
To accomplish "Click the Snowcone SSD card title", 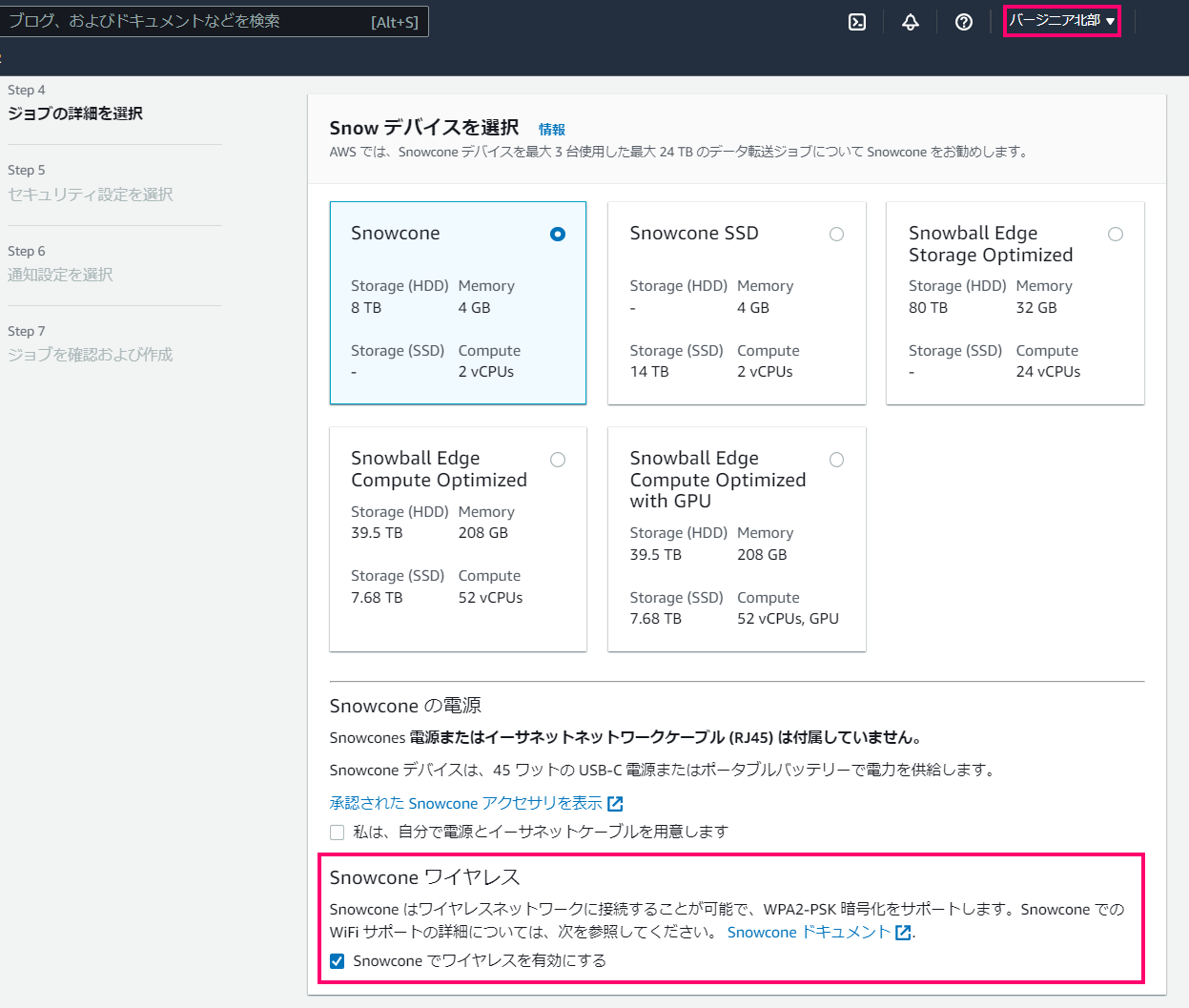I will [694, 233].
